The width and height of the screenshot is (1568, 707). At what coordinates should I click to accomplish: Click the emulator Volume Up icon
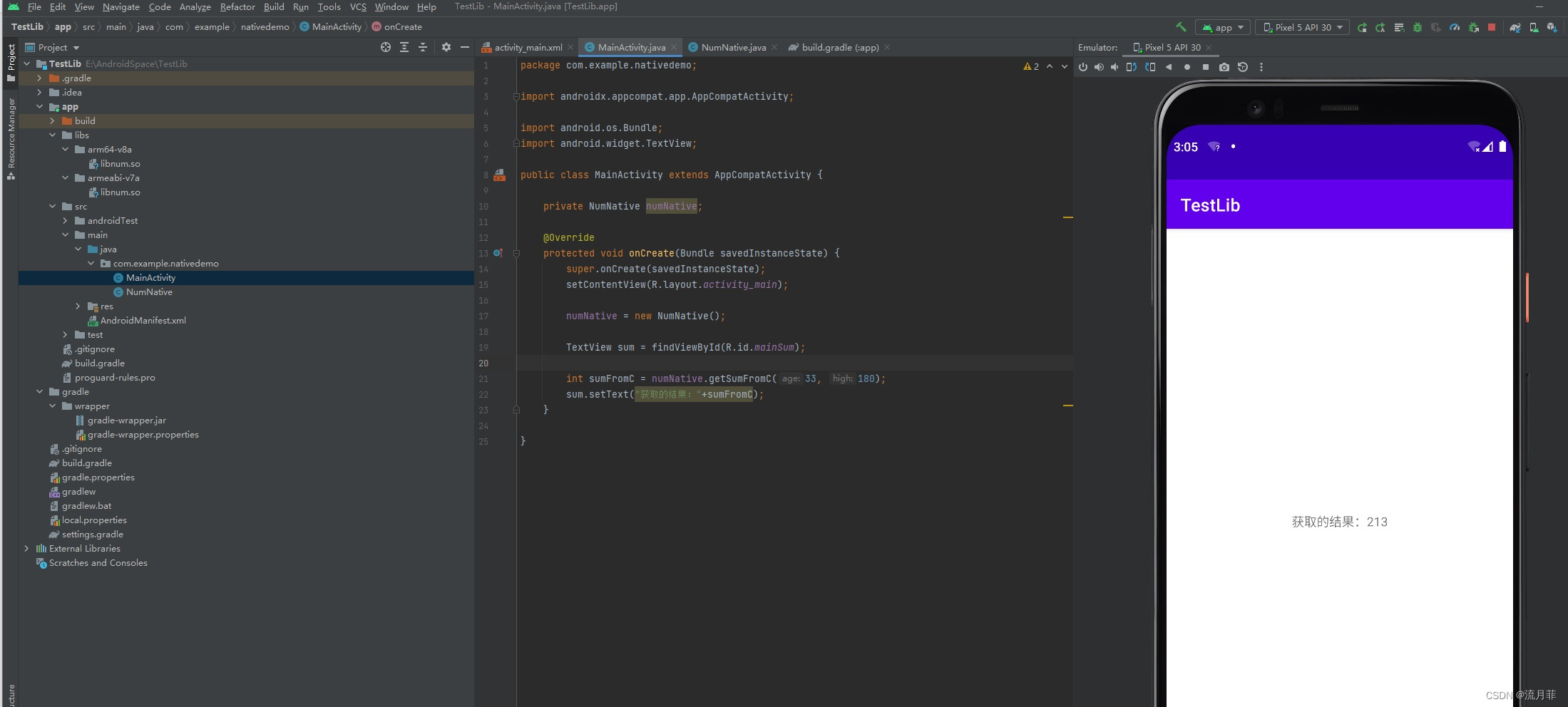point(1099,67)
